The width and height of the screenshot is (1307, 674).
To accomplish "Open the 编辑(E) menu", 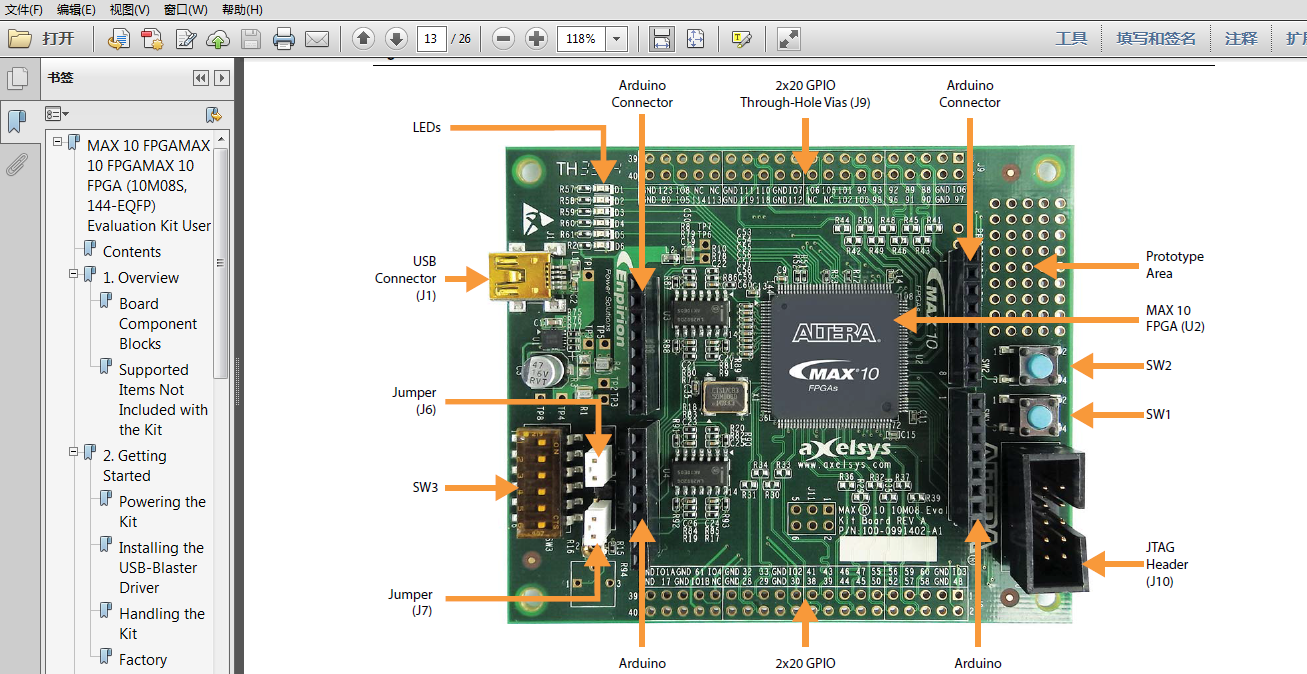I will tap(76, 9).
